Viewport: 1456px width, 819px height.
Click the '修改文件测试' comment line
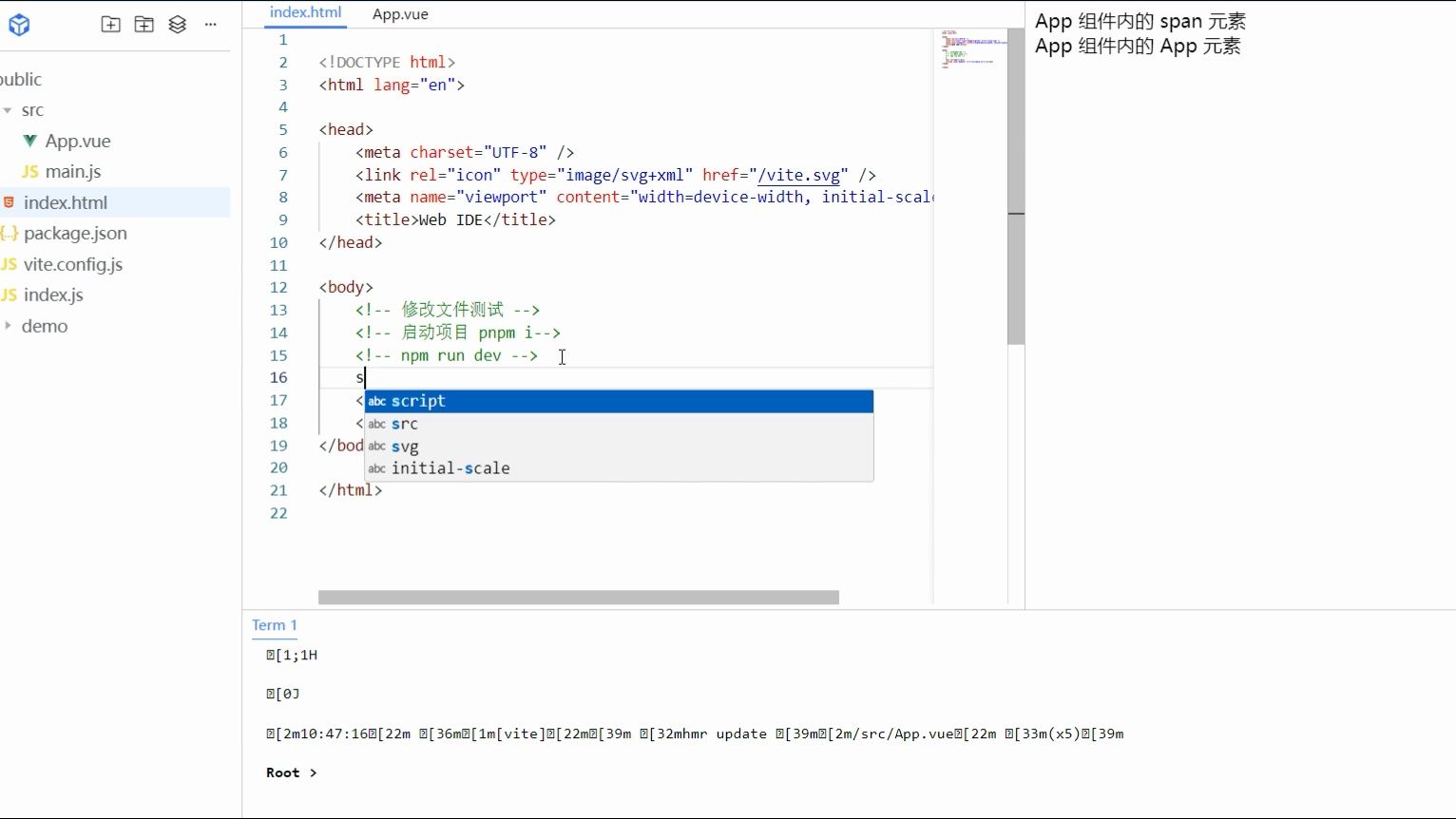tap(448, 310)
